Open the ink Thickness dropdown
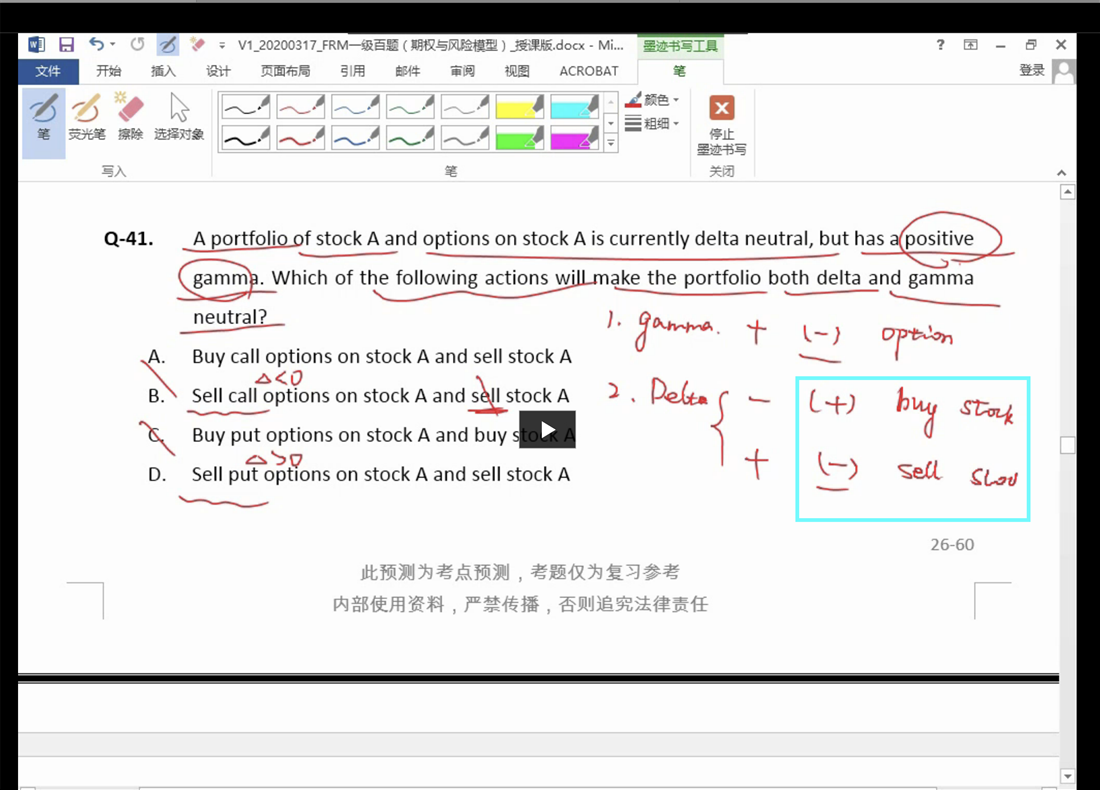The height and width of the screenshot is (790, 1100). [x=652, y=123]
